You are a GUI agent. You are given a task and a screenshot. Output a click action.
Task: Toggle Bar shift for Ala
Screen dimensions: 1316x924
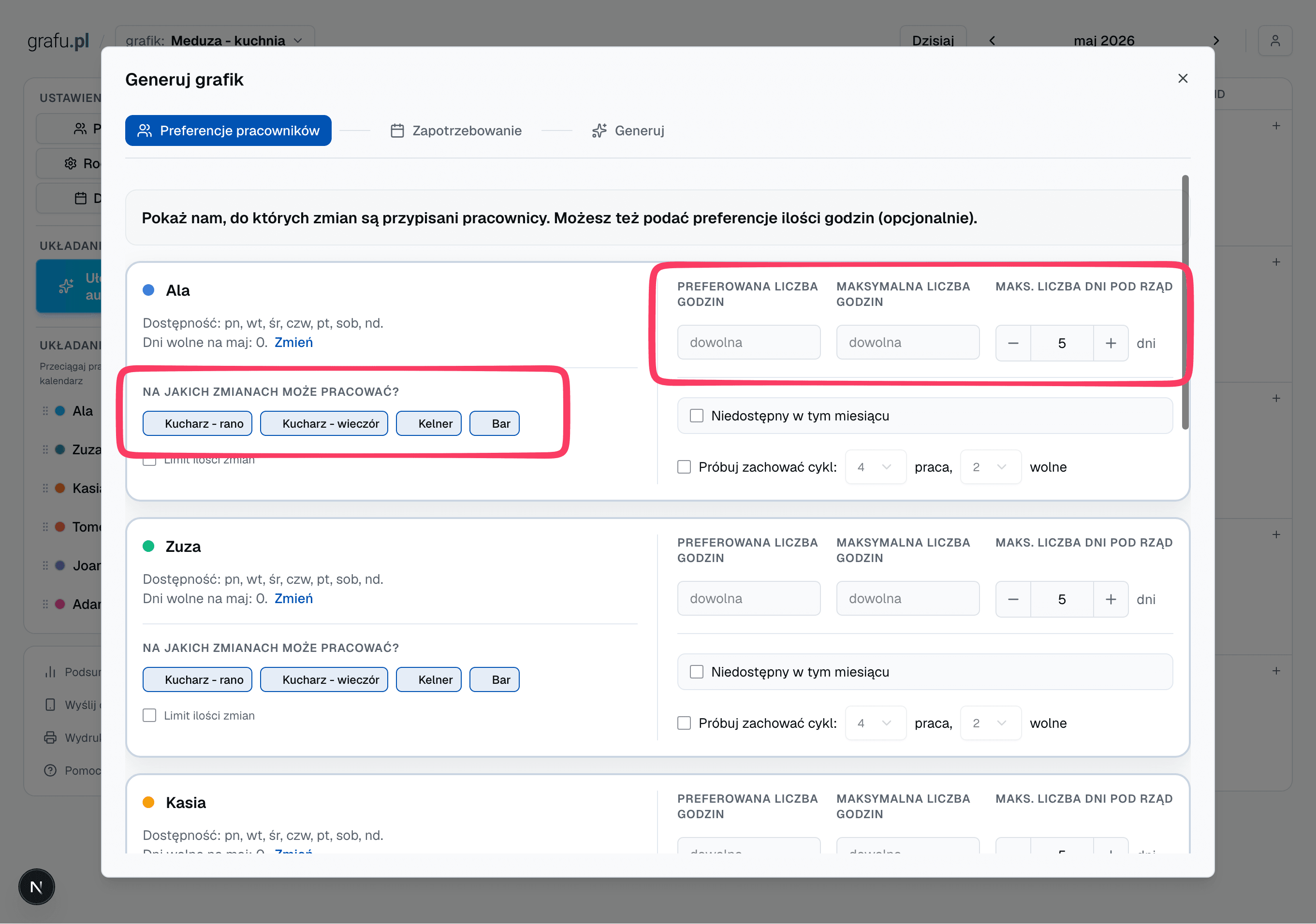coord(494,423)
